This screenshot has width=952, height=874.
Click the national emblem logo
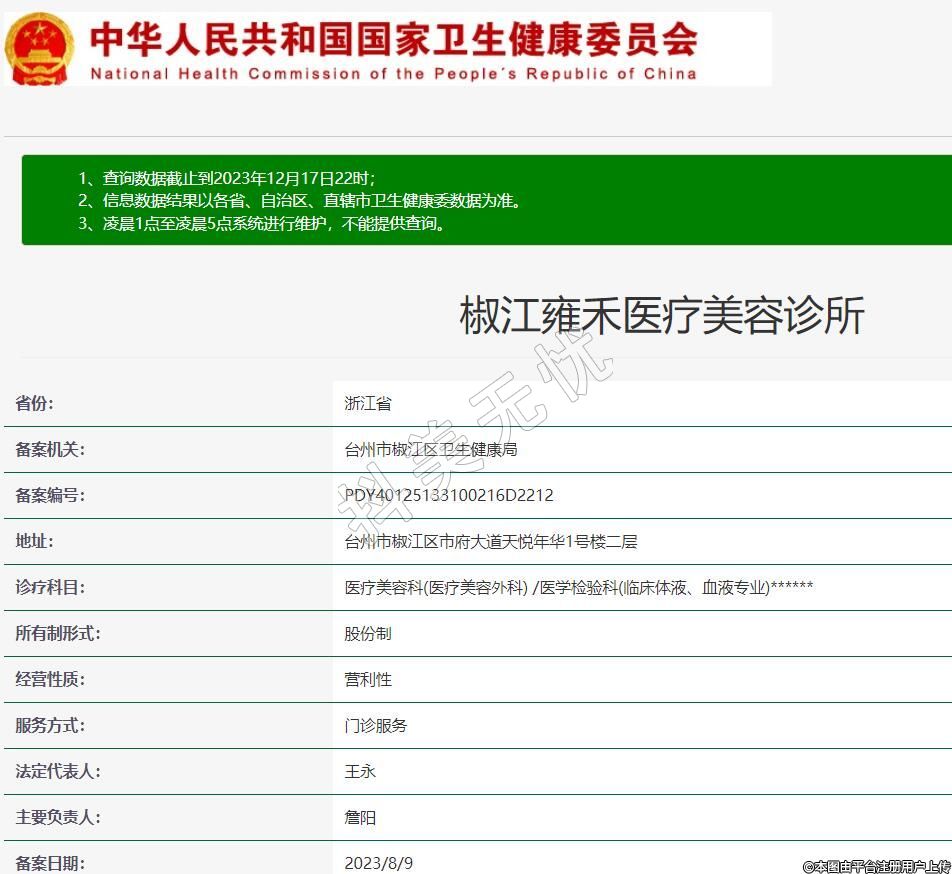pos(40,49)
